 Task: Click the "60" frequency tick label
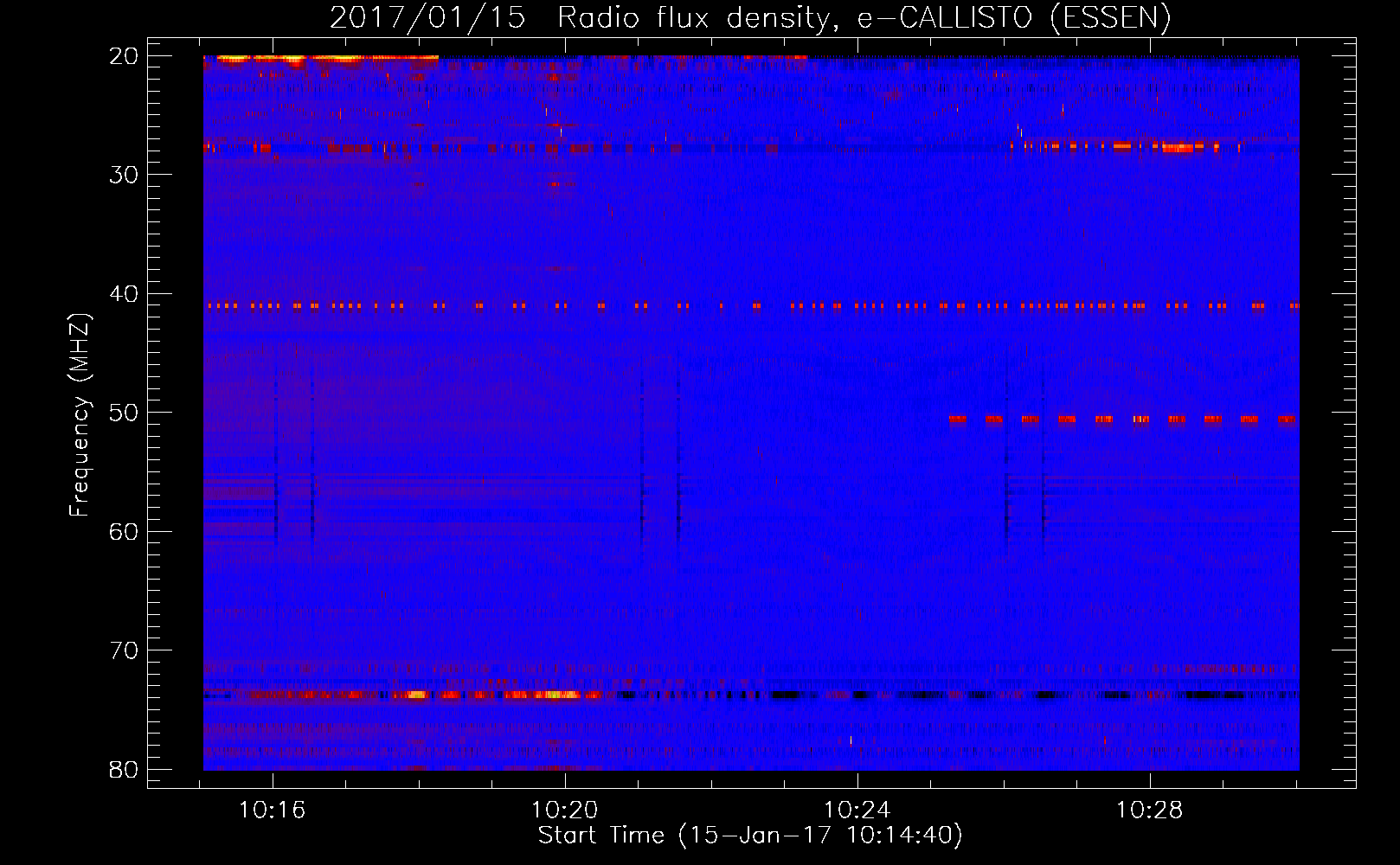pos(124,531)
